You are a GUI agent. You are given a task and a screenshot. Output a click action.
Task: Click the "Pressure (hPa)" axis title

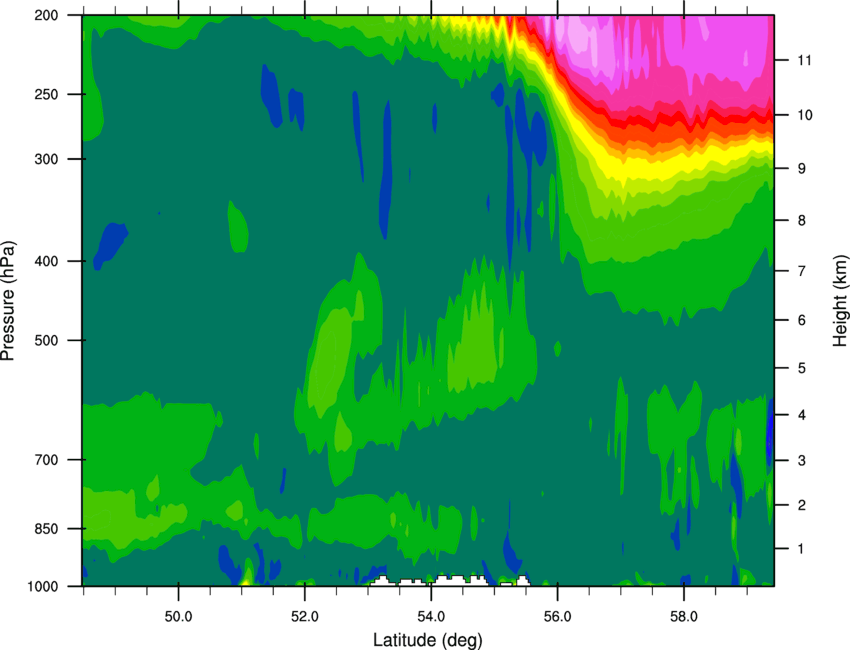(x=8, y=301)
